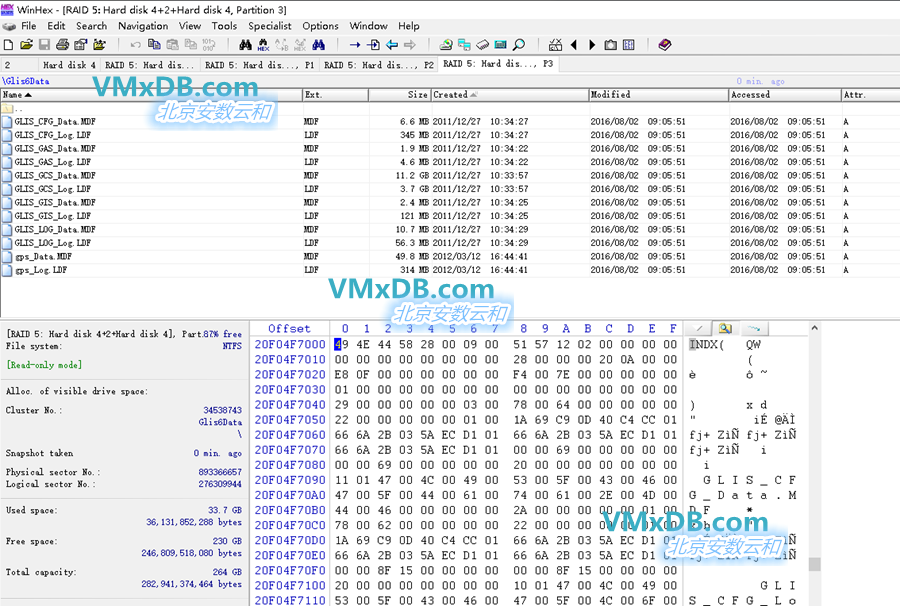
Task: Click the Position Manager toolbar icon
Action: click(555, 45)
